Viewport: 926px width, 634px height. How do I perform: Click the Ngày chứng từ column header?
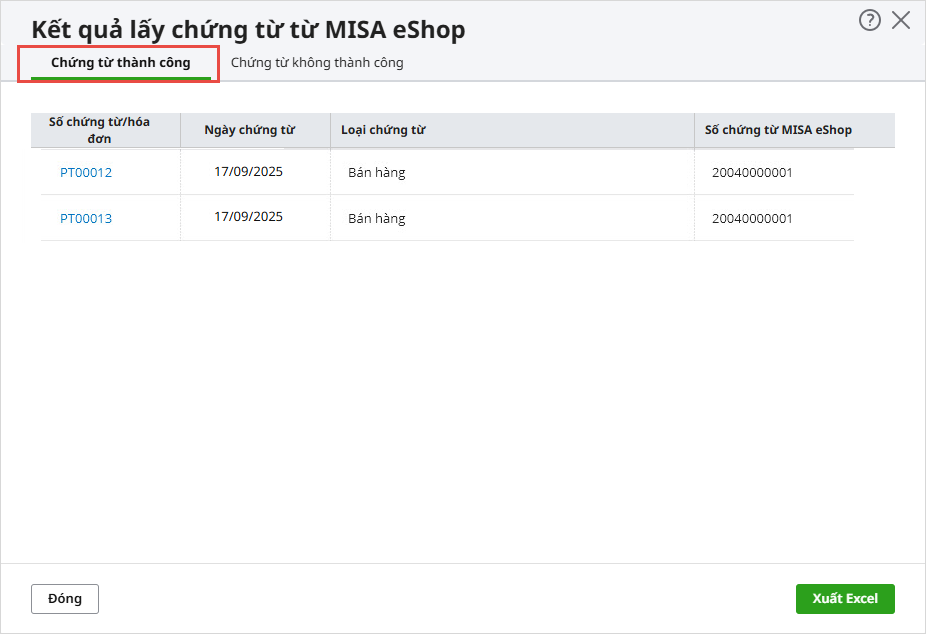click(x=250, y=130)
